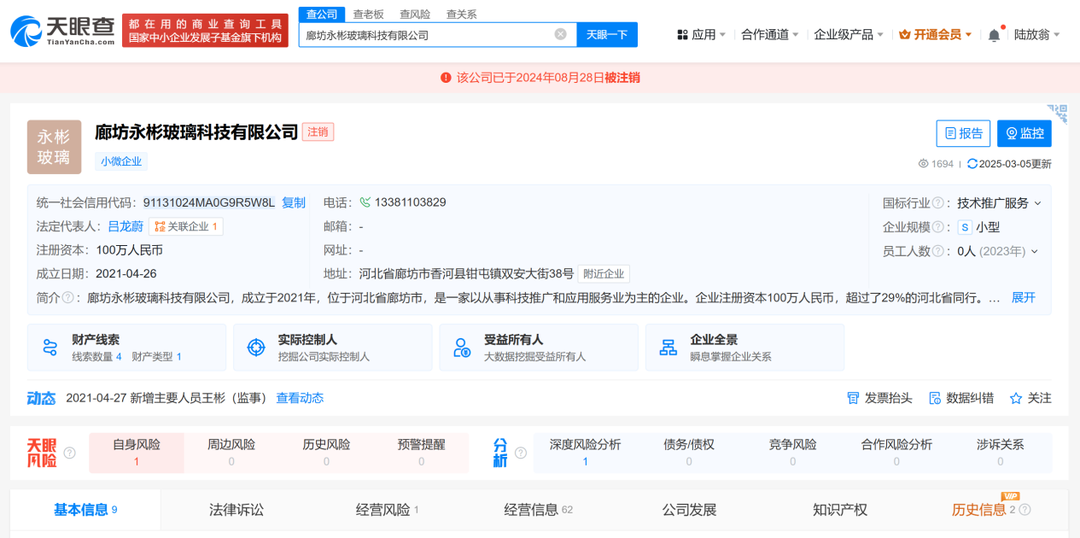1080x538 pixels.
Task: Open the 陆放翁 user menu
Action: [1036, 34]
